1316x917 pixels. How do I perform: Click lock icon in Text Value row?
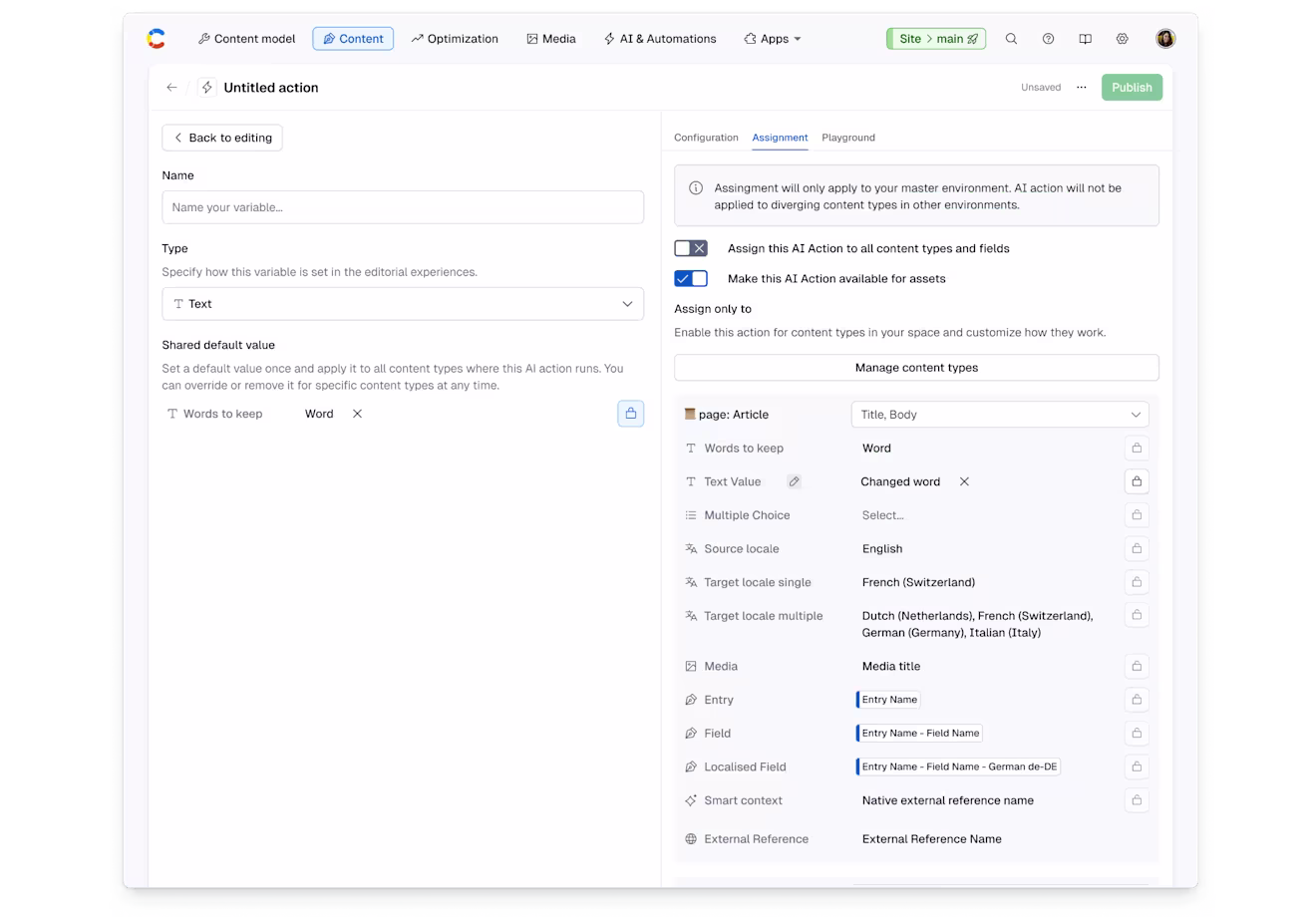tap(1137, 481)
